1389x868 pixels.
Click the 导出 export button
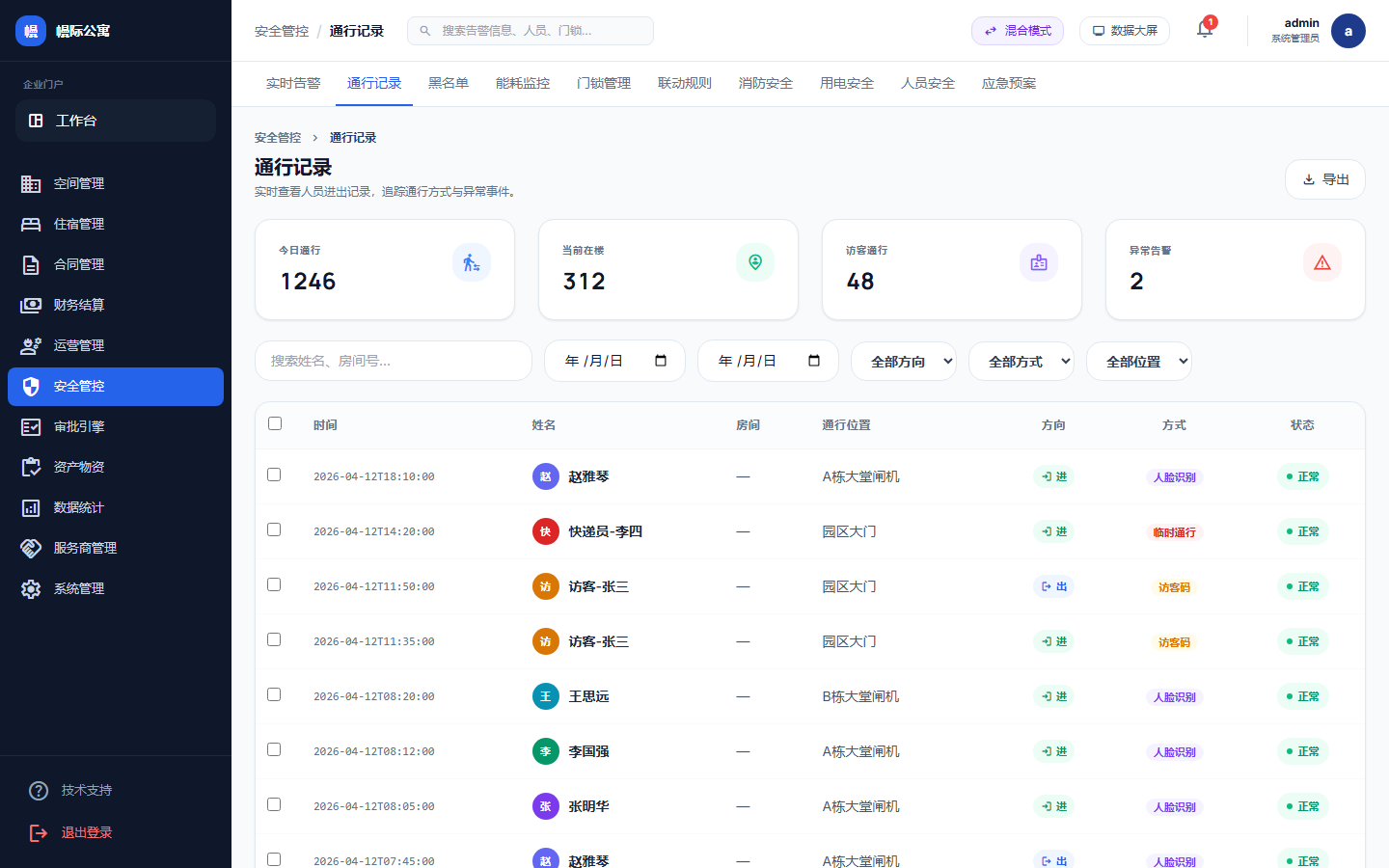(x=1324, y=178)
